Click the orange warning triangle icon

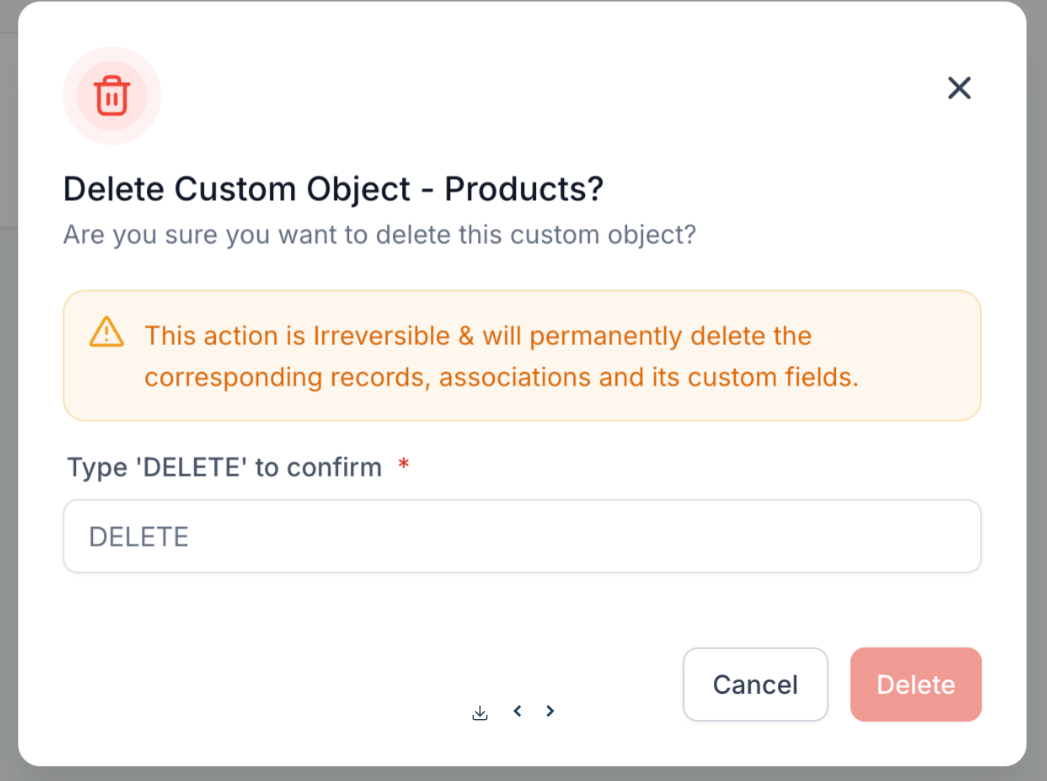pyautogui.click(x=106, y=332)
